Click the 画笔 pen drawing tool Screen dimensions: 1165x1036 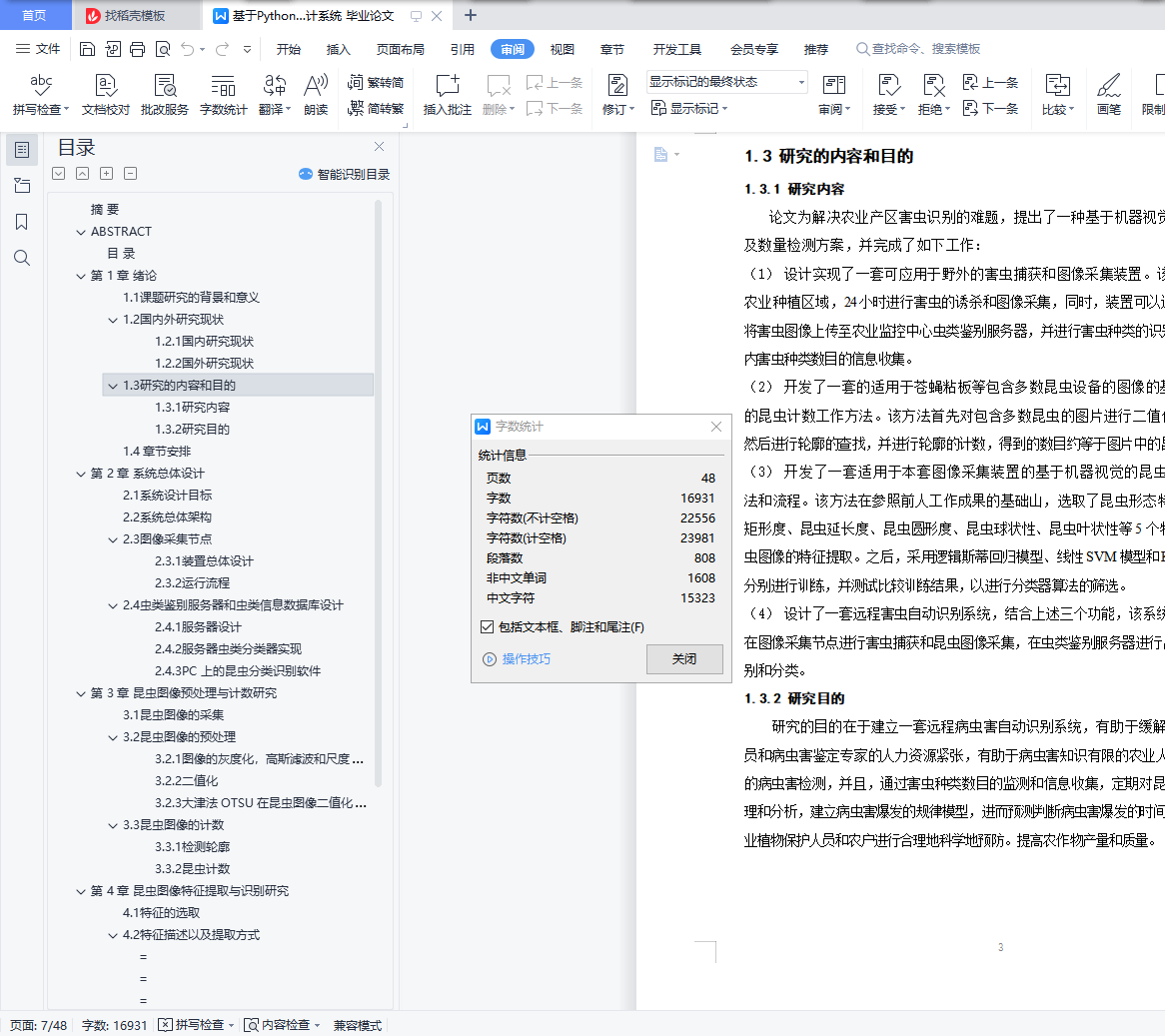pyautogui.click(x=1108, y=95)
